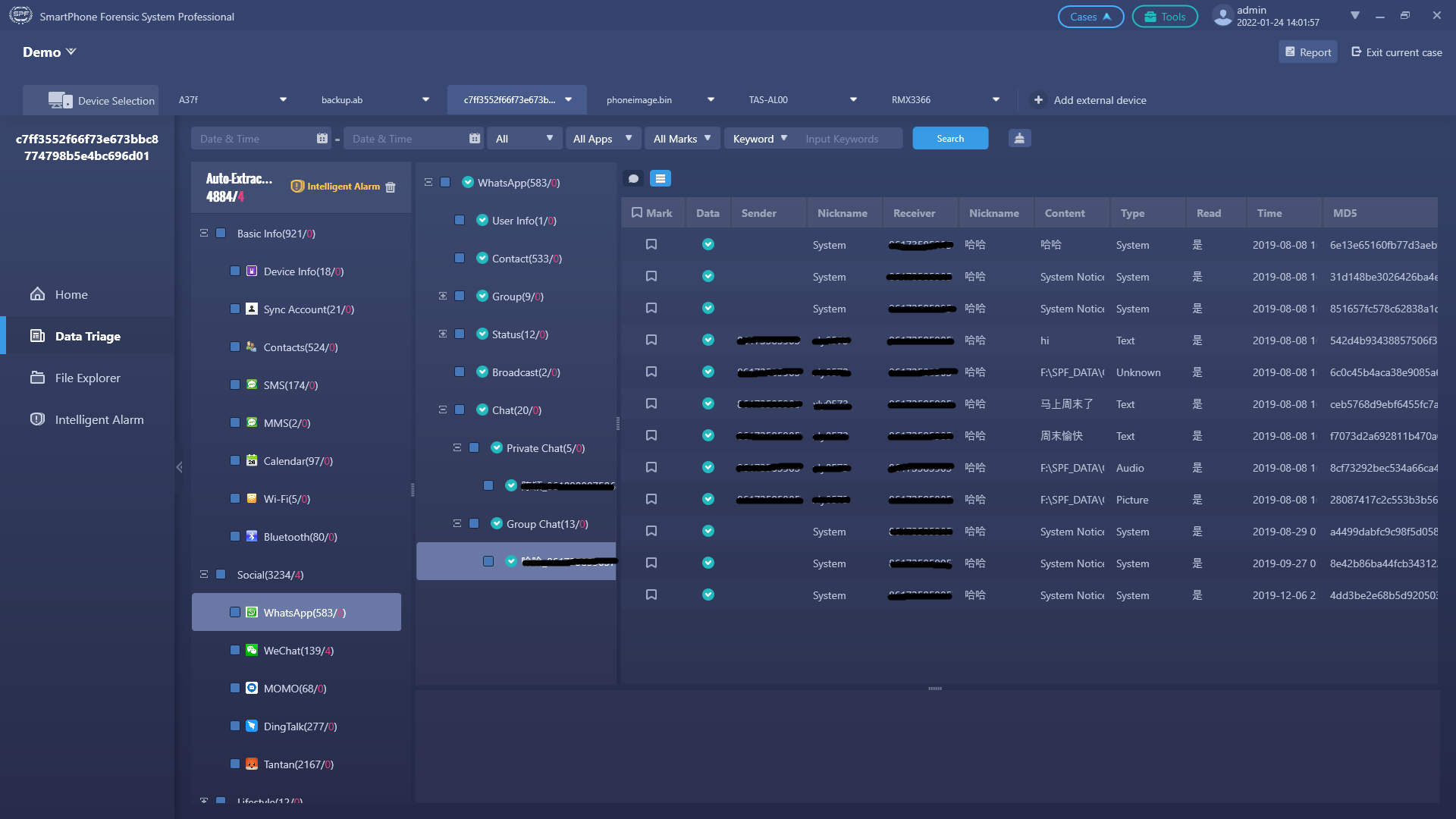
Task: Click the Tantan app icon
Action: tap(252, 764)
